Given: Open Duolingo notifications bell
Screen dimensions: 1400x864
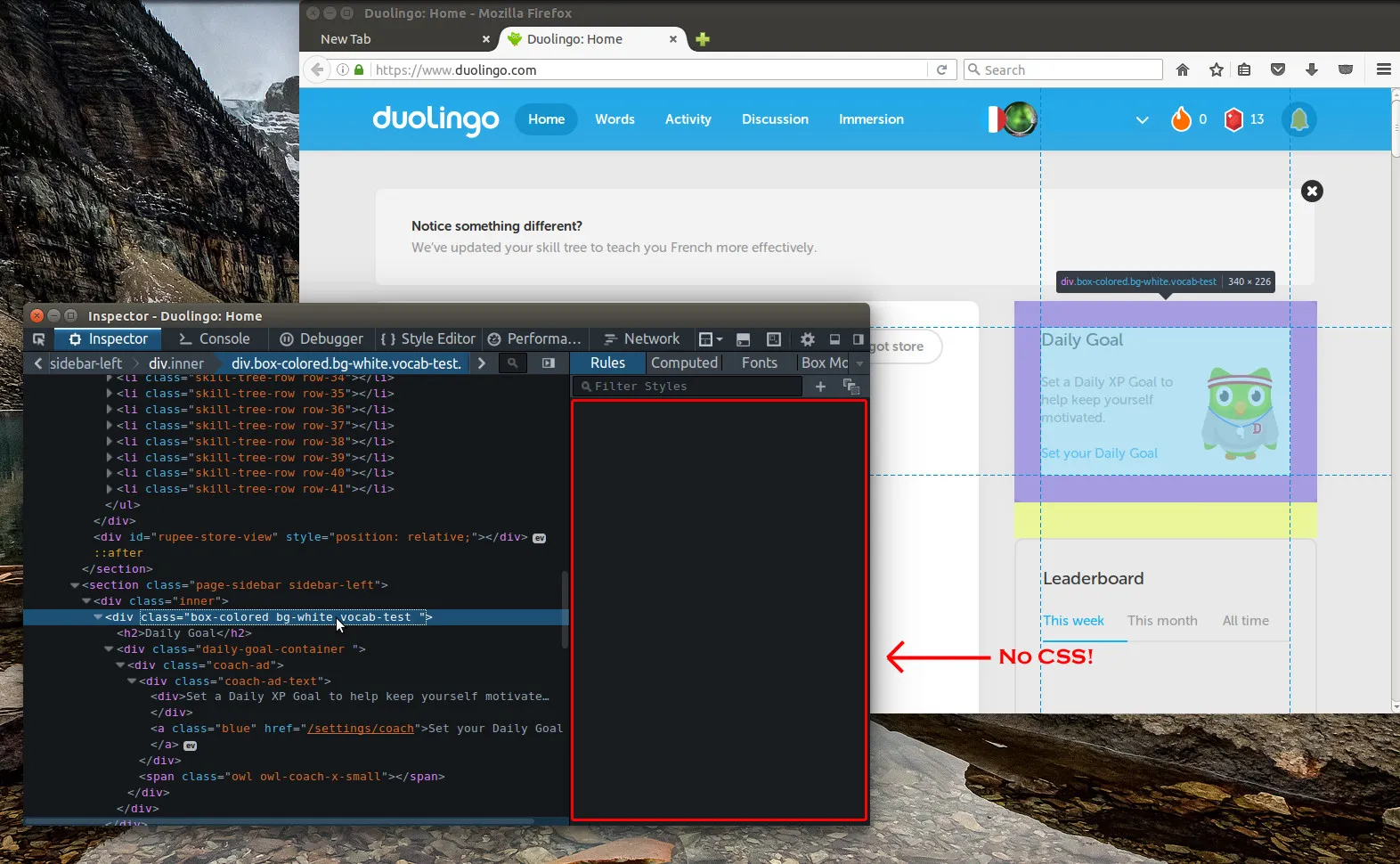Looking at the screenshot, I should point(1299,119).
